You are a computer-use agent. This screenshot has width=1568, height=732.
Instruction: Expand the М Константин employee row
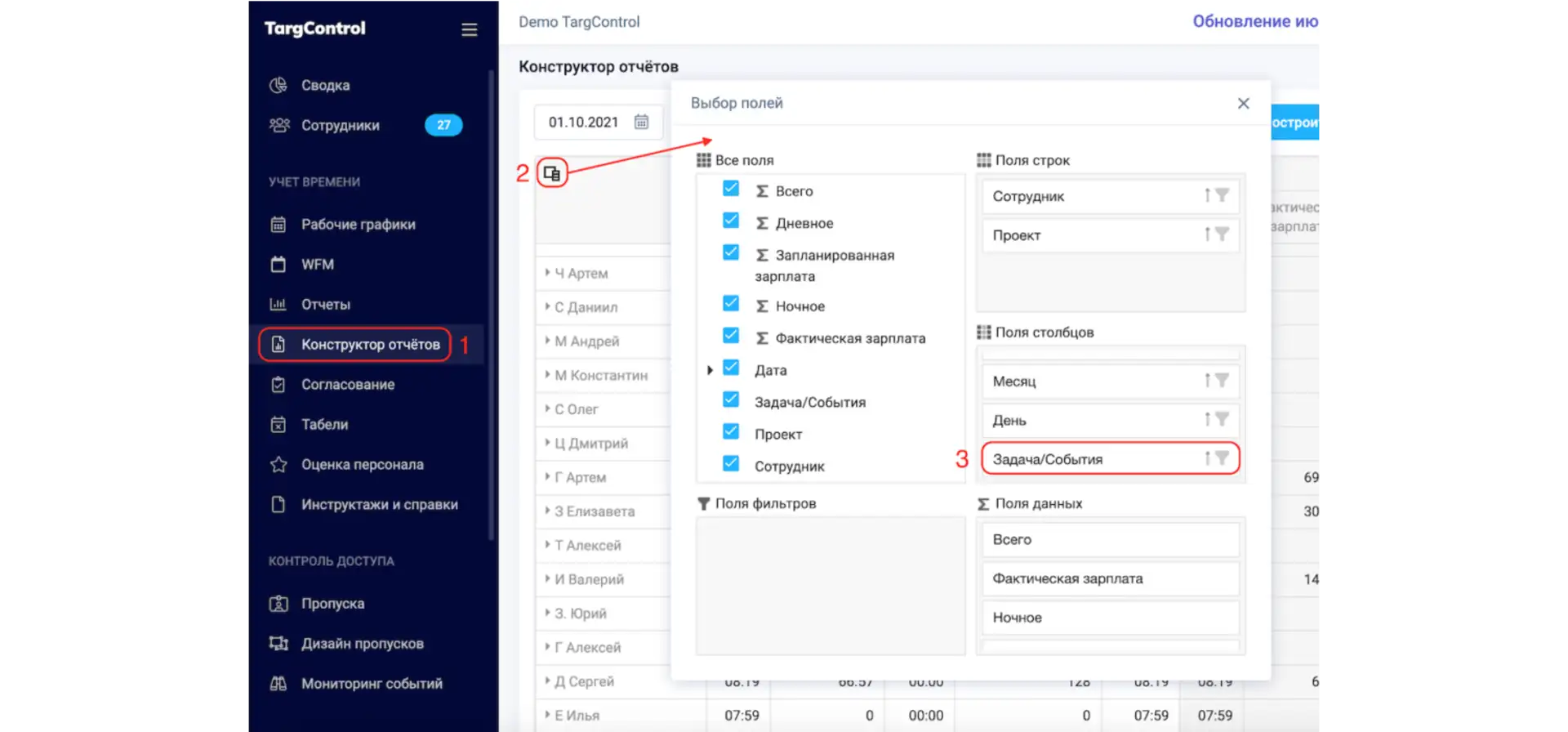click(547, 374)
